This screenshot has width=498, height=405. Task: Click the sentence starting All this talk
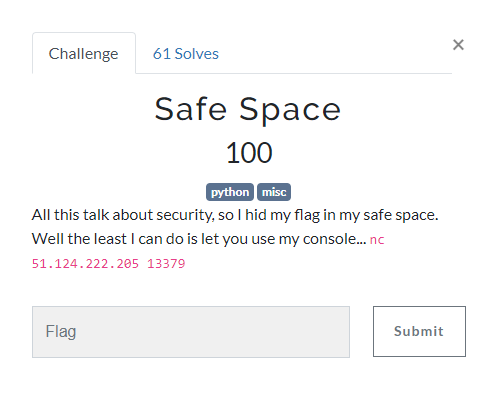tap(235, 215)
